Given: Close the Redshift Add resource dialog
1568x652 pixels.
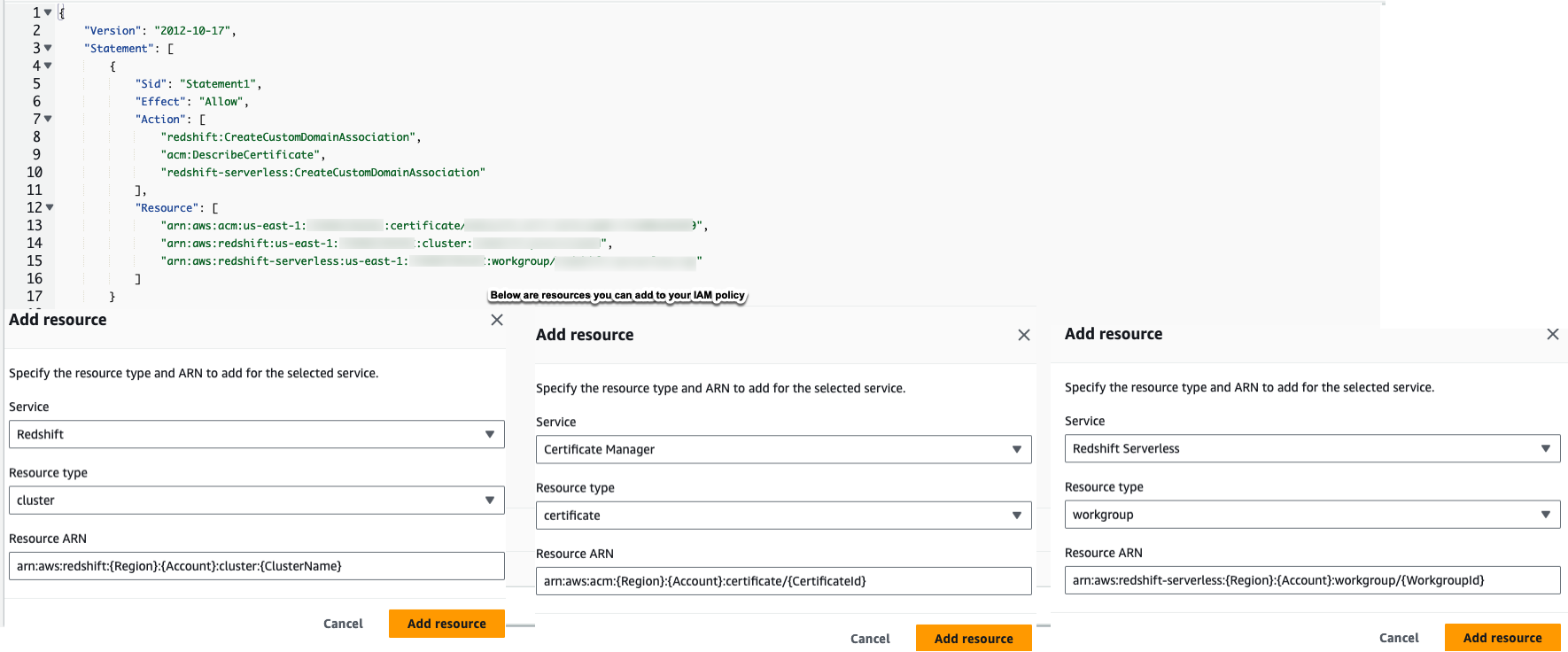Looking at the screenshot, I should [497, 320].
